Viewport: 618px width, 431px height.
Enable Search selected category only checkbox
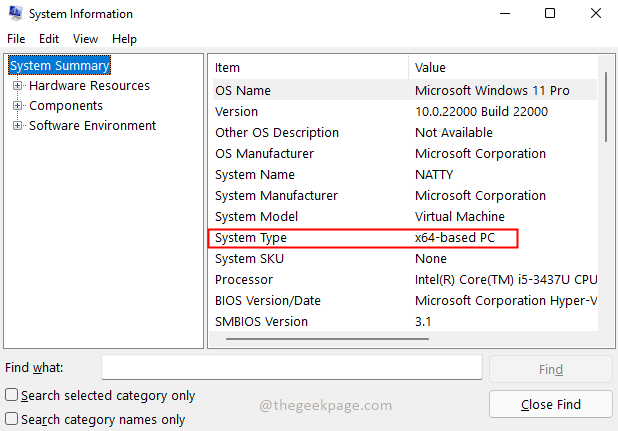11,395
